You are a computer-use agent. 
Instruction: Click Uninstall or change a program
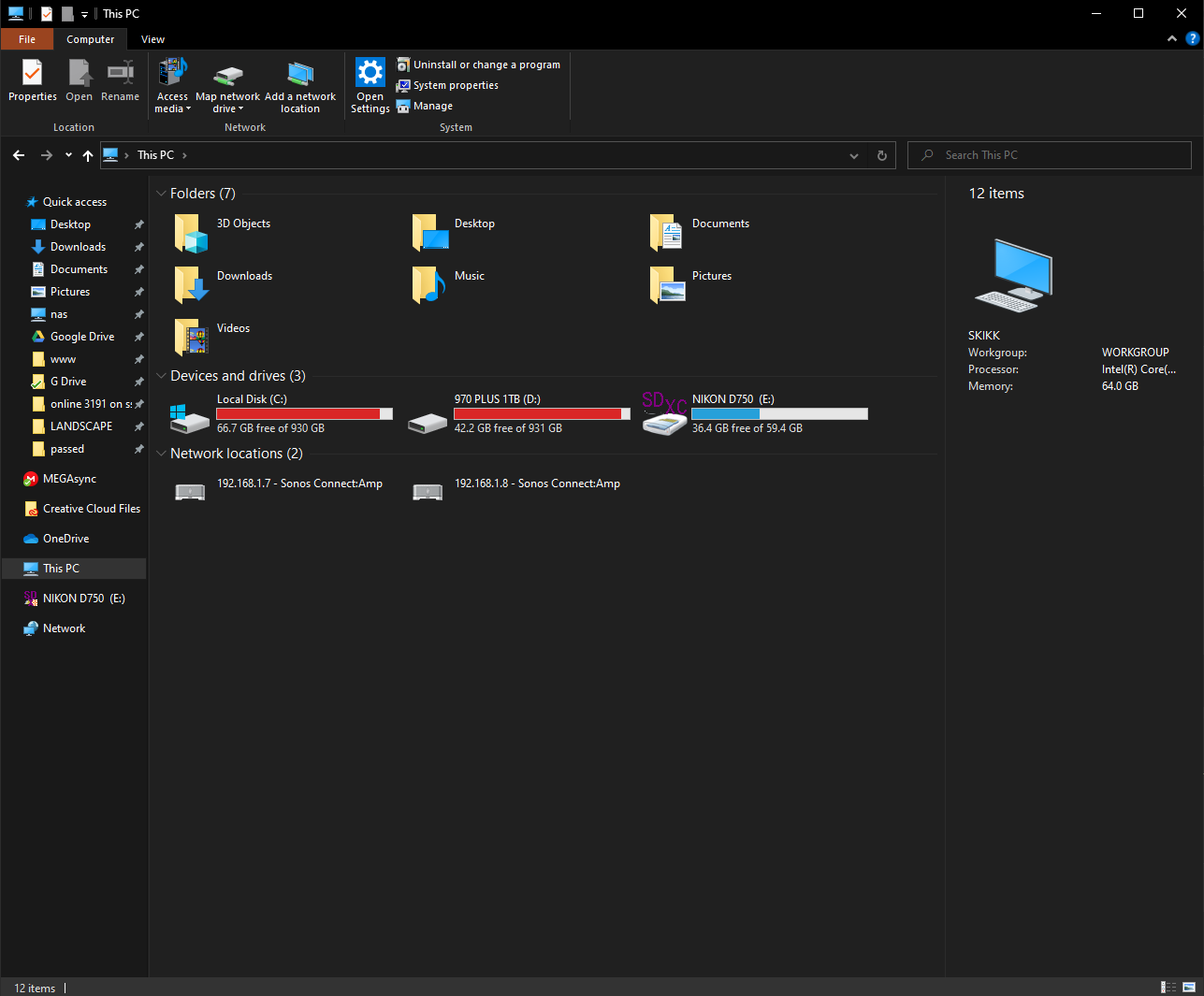click(x=478, y=65)
